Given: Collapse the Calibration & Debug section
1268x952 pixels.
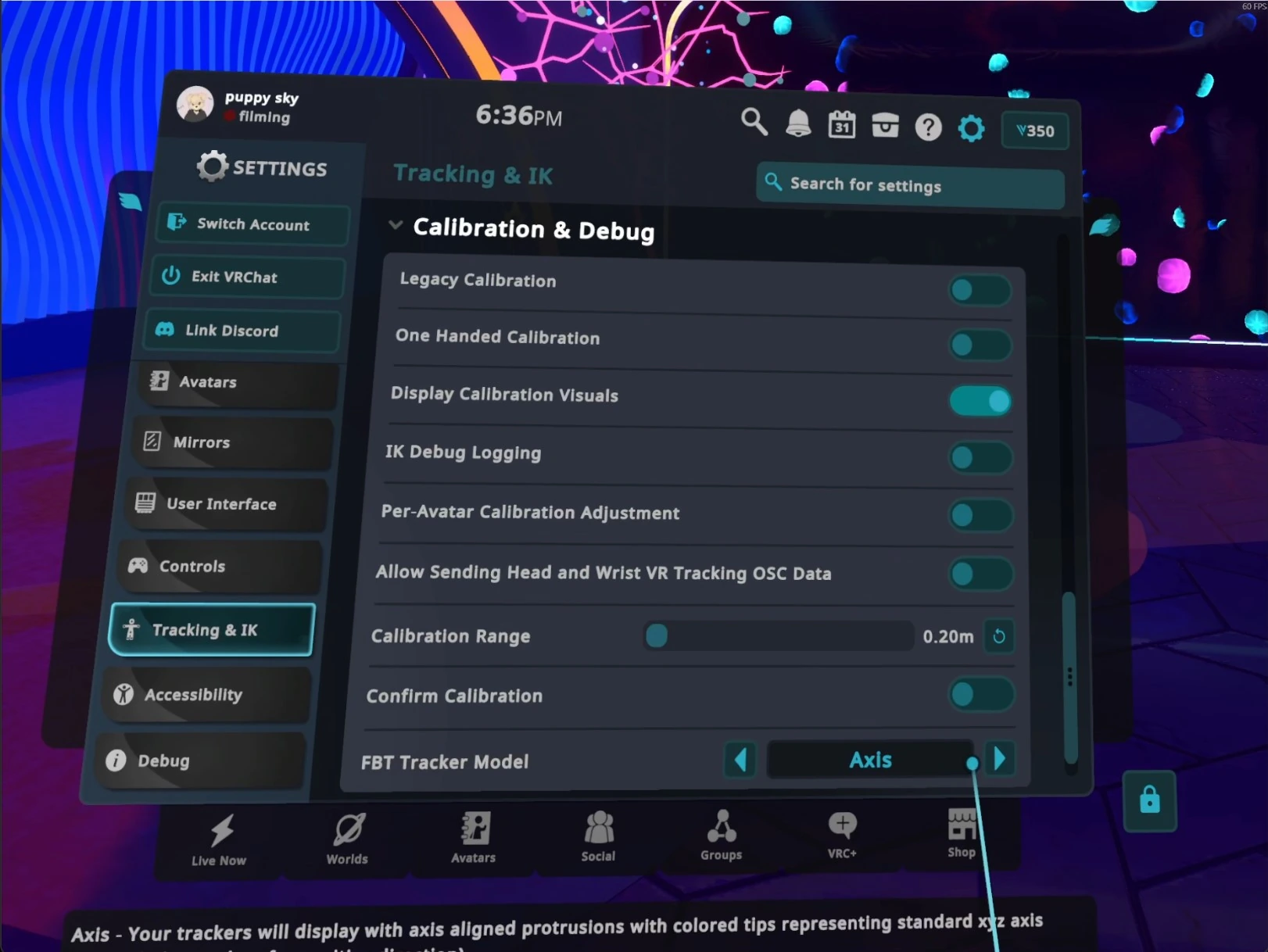Looking at the screenshot, I should 396,226.
